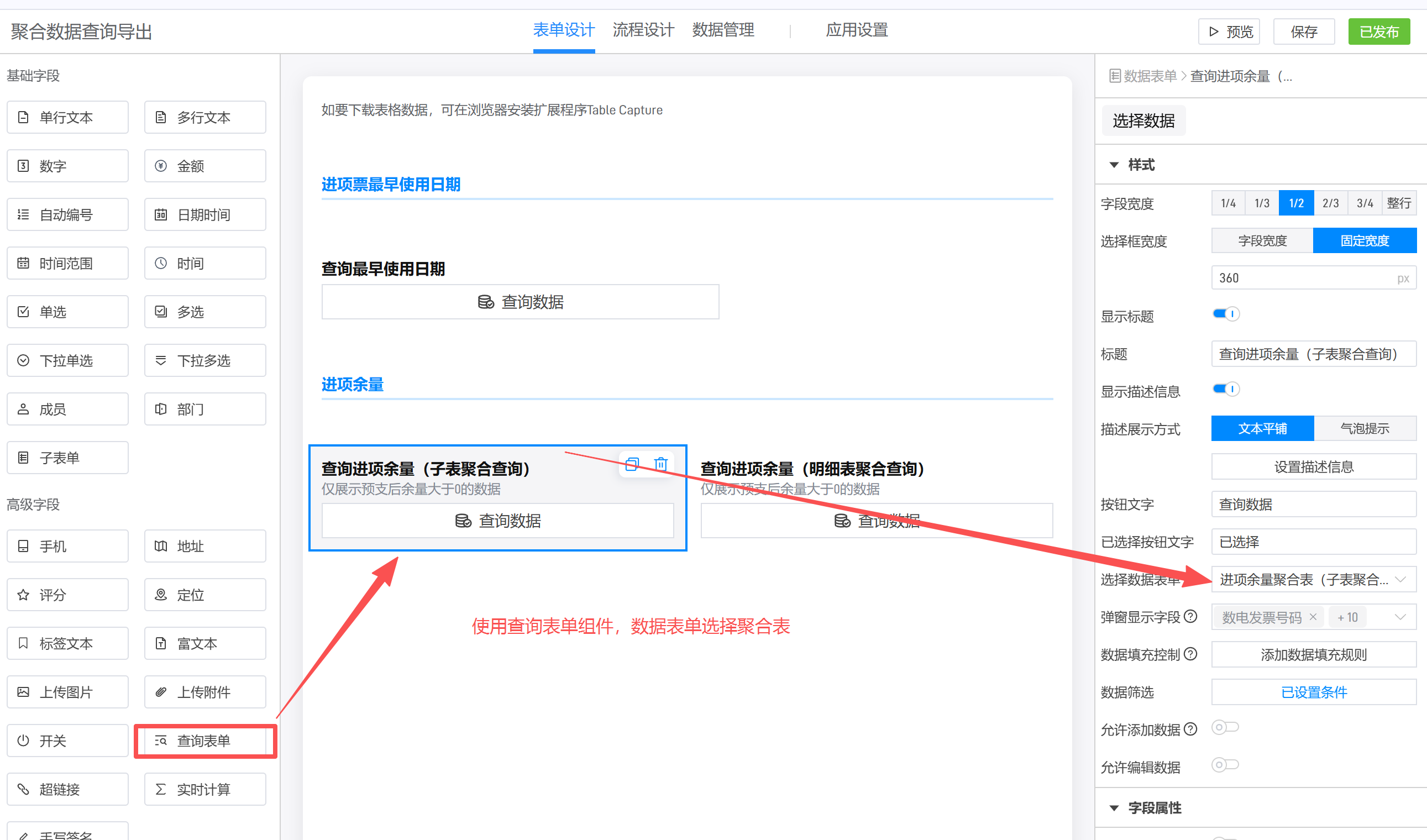
Task: Toggle the 显示描述信息 switch
Action: coord(1225,390)
